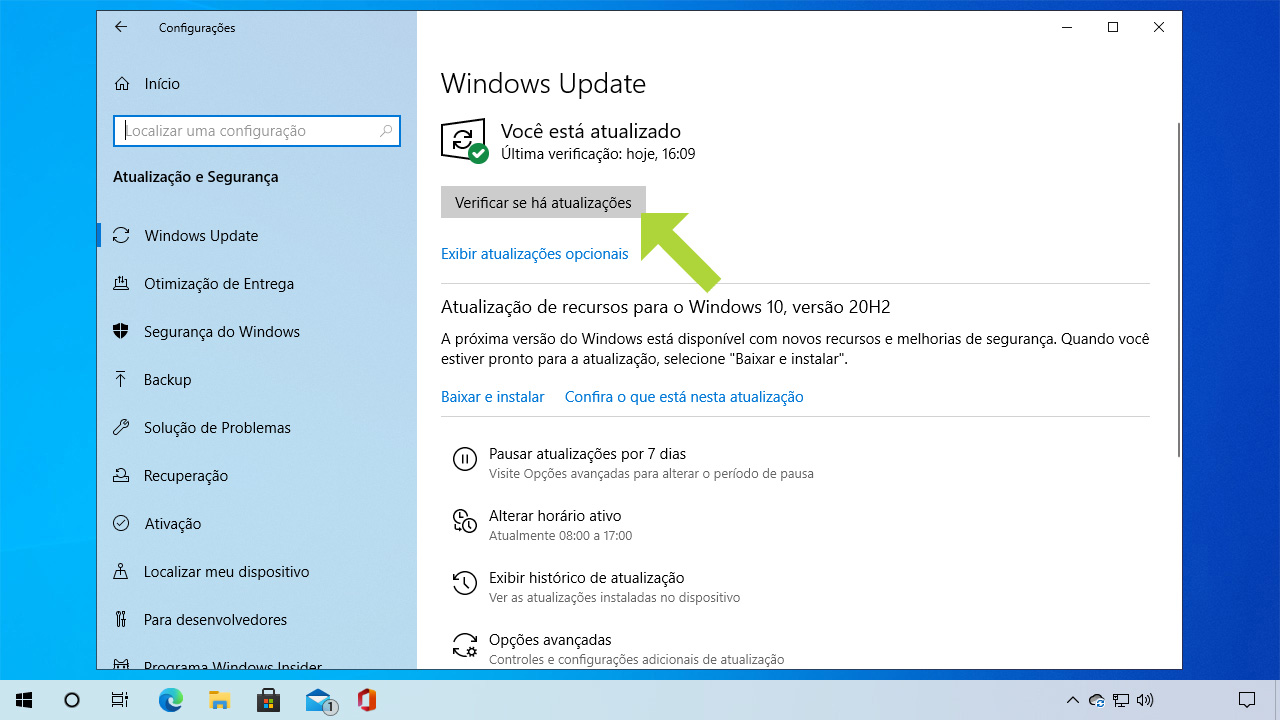Select Localizar meu dispositivo in sidebar
Image resolution: width=1280 pixels, height=720 pixels.
(257, 572)
